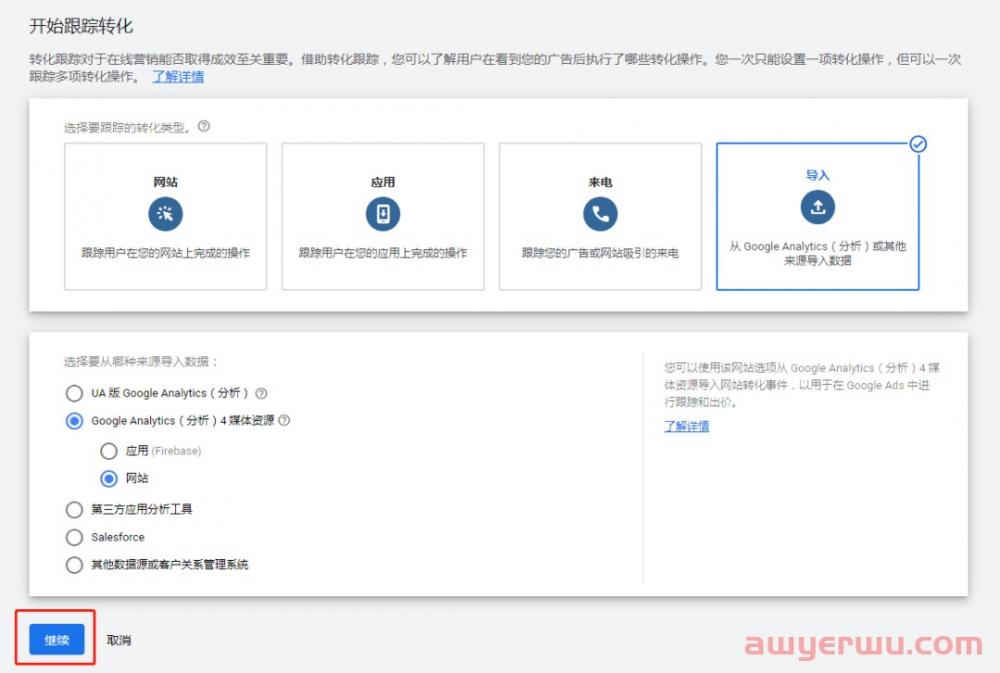Select the 其他数据源或客户关系管理系统 radio option
This screenshot has height=673, width=1000.
point(74,565)
